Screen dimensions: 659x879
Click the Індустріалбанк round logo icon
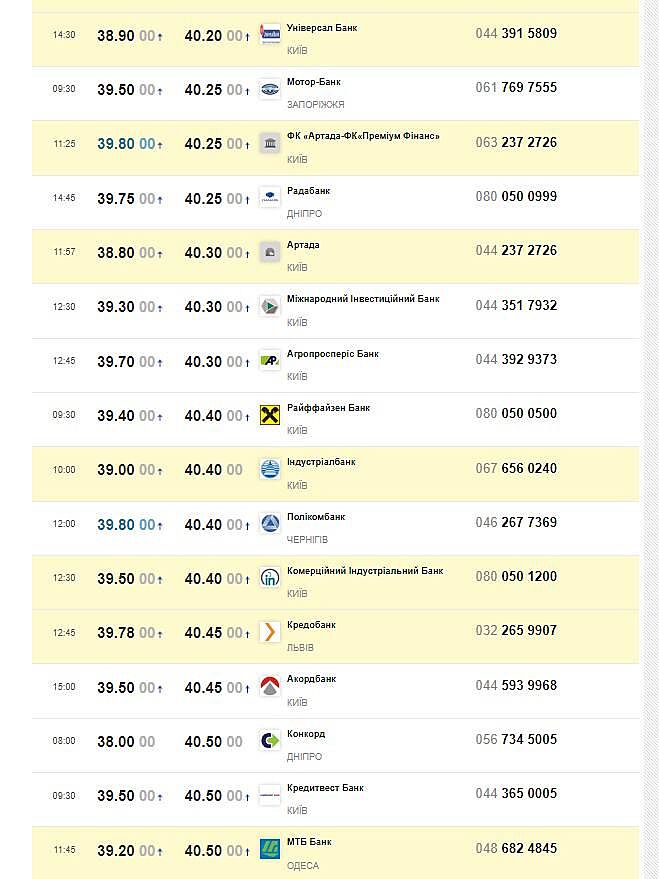270,469
